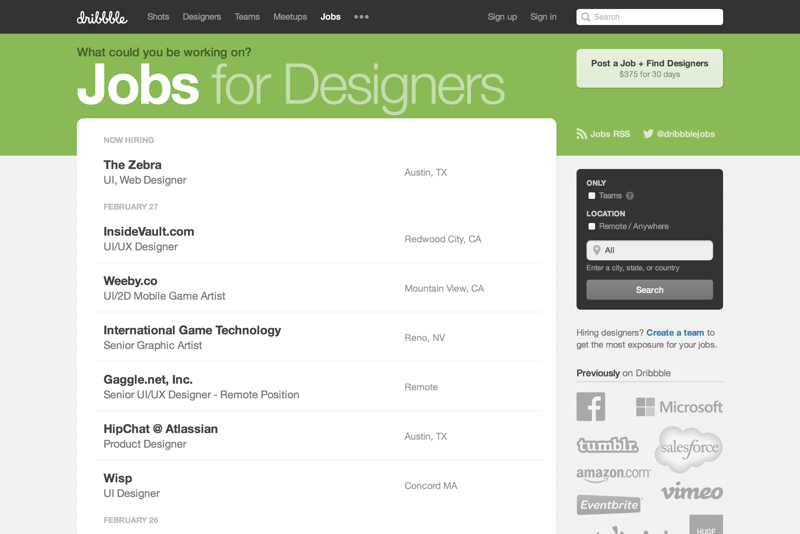Open International Game Technology job listing

pyautogui.click(x=192, y=330)
